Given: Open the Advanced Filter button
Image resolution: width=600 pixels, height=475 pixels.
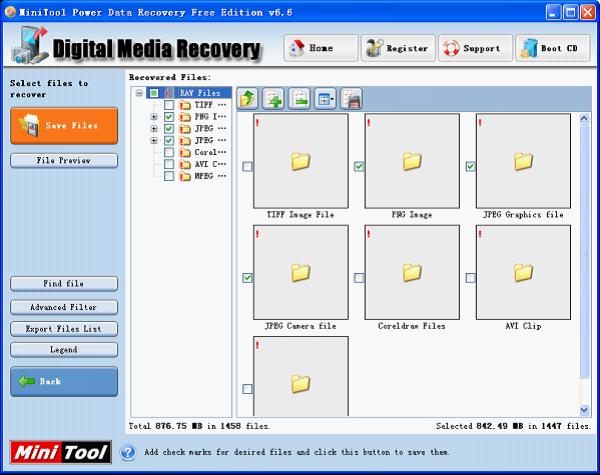Looking at the screenshot, I should (x=64, y=307).
